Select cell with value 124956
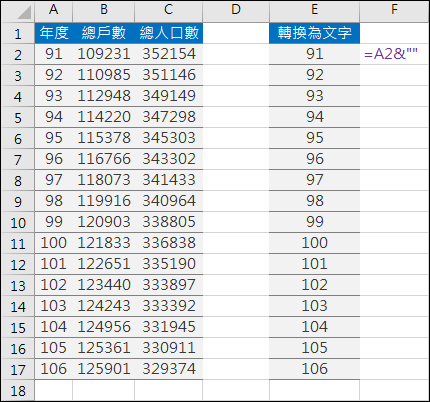 click(x=104, y=327)
